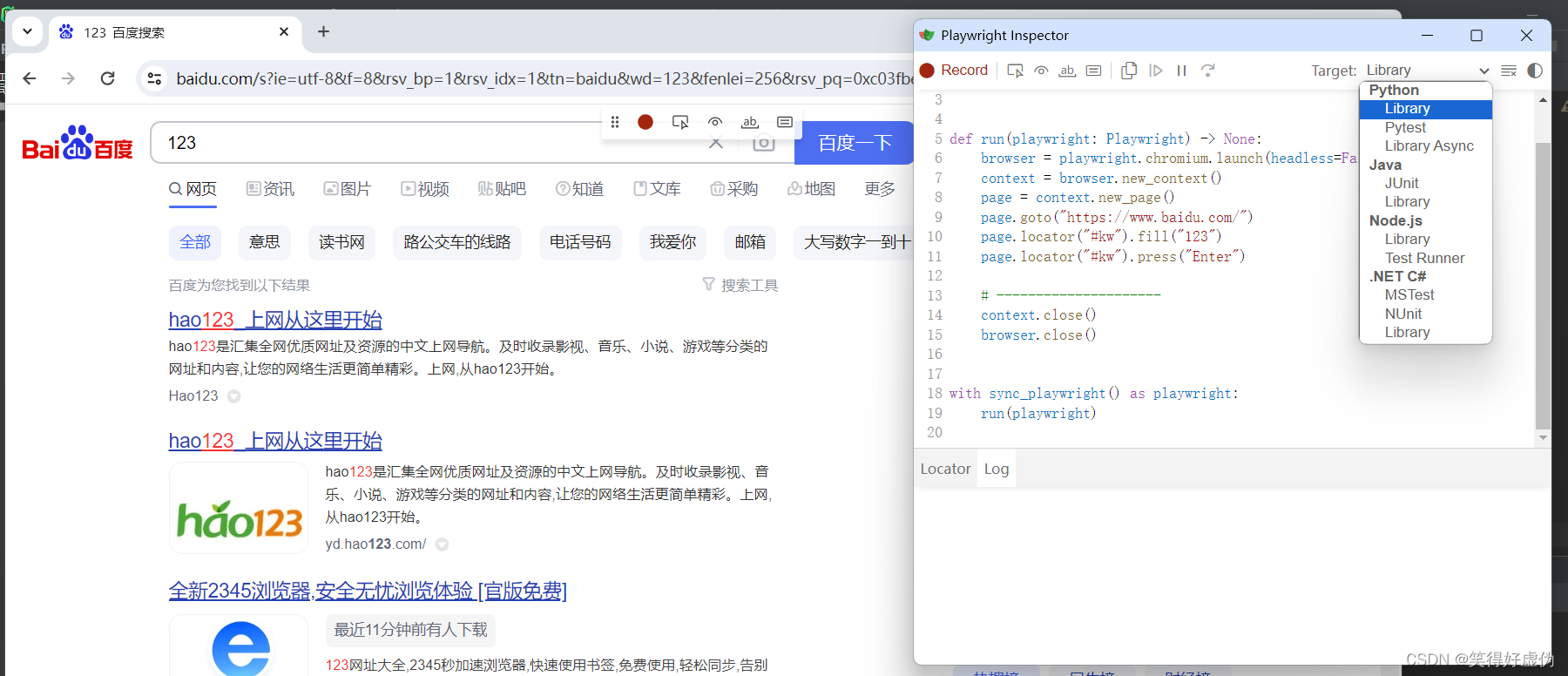Click the Assert visibility eye icon in Playwright Inspector

[1041, 71]
